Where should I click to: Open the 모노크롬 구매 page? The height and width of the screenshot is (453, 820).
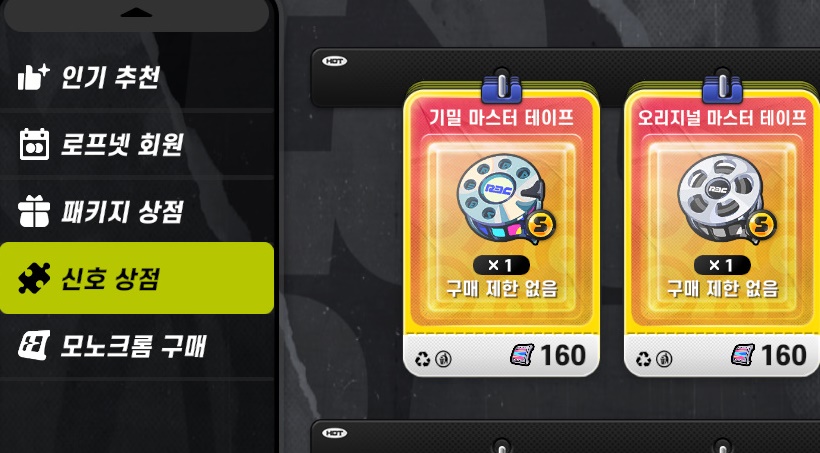coord(137,345)
